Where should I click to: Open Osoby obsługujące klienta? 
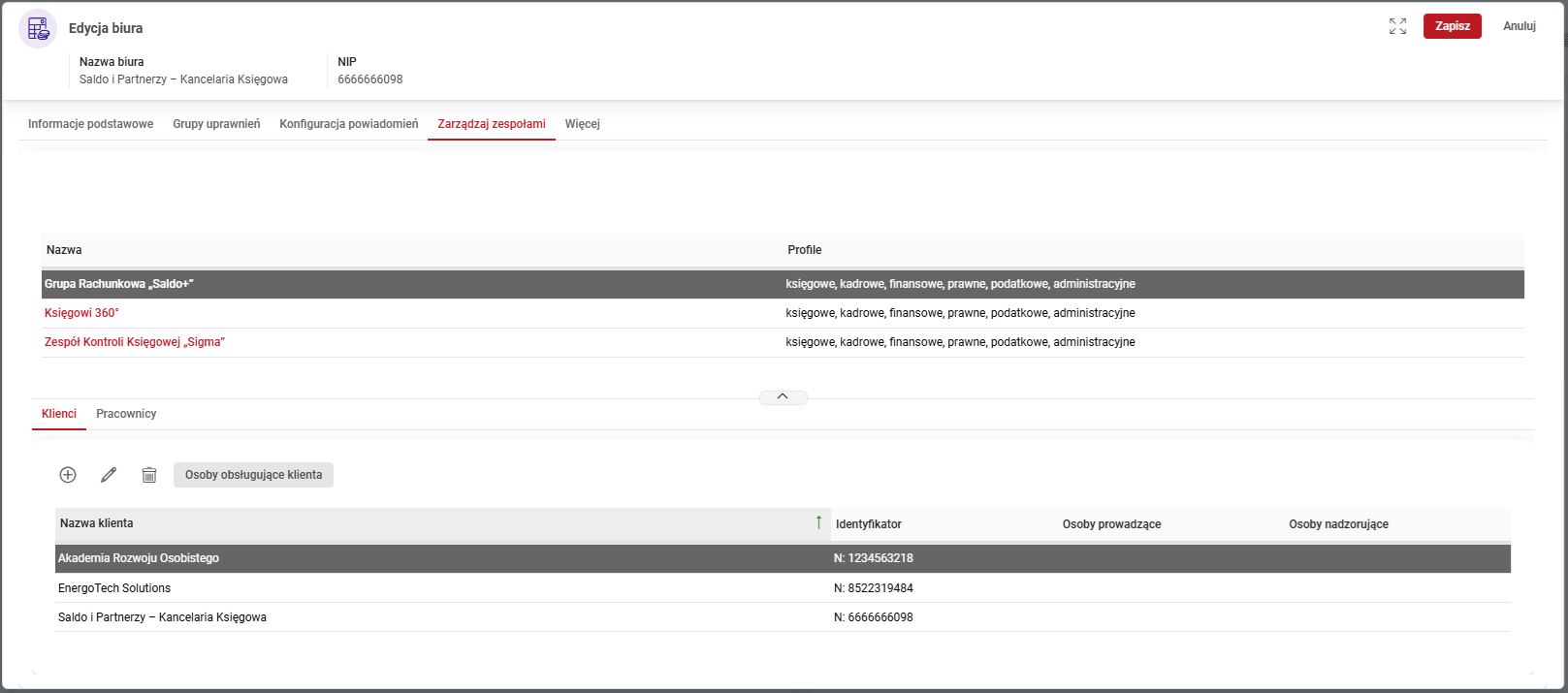[253, 475]
